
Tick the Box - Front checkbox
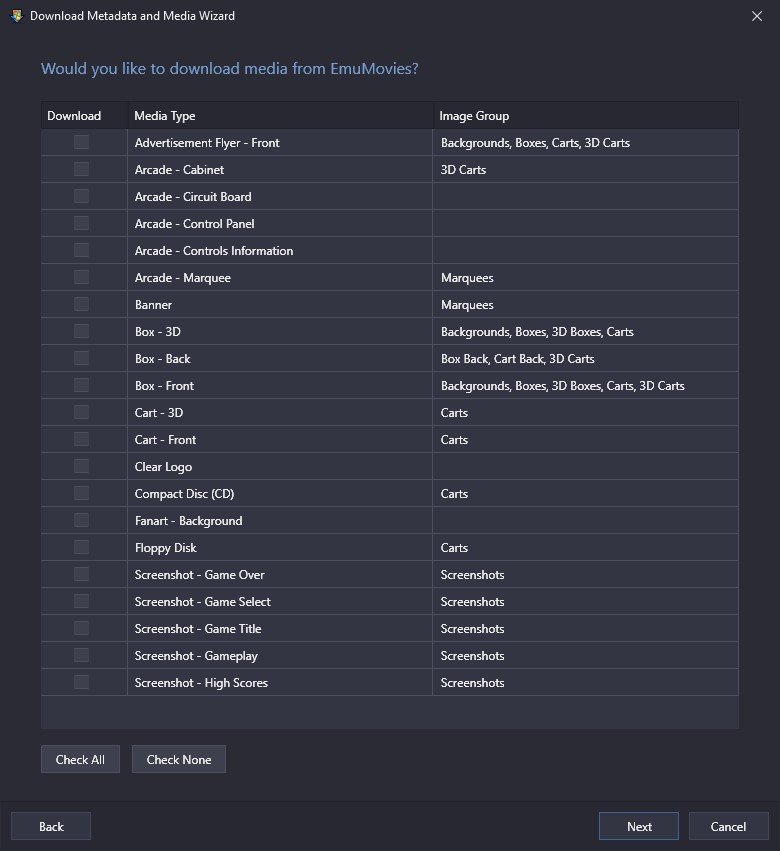(81, 385)
